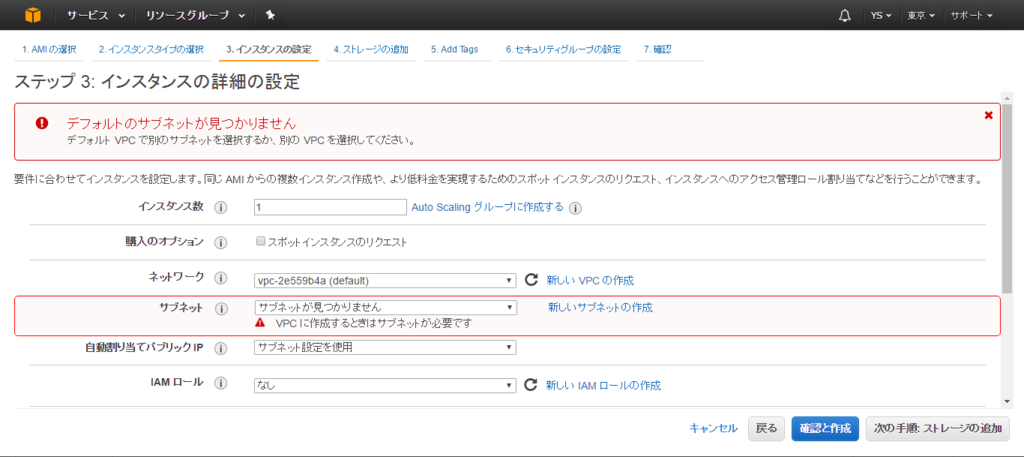Show info for インスタンス数
This screenshot has width=1024, height=457.
tap(221, 208)
